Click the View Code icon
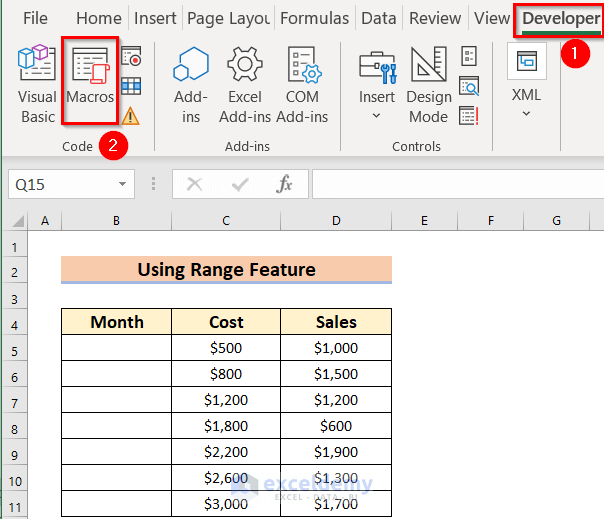This screenshot has width=604, height=519. (x=469, y=86)
